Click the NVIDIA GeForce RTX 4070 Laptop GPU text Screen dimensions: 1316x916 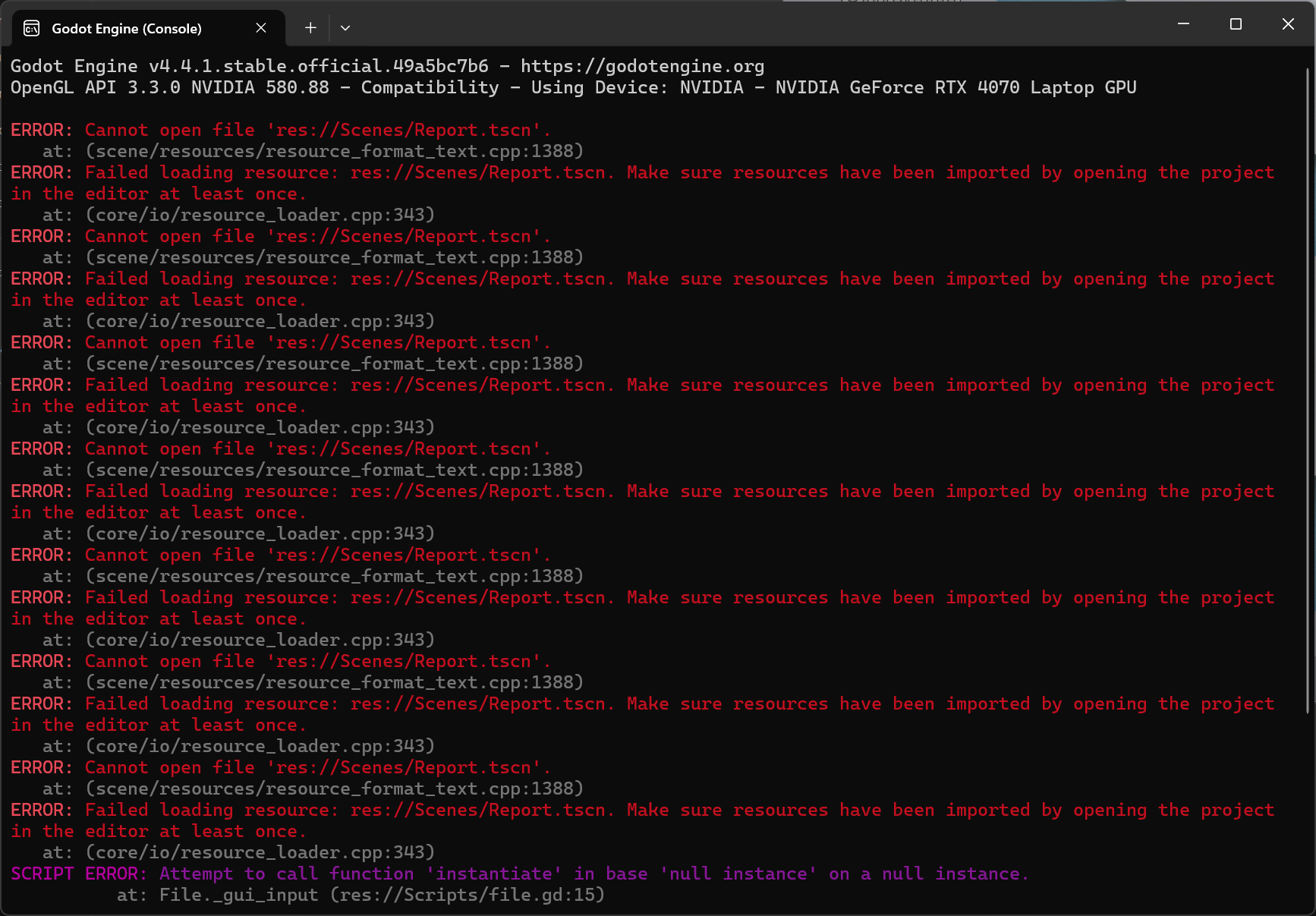pyautogui.click(x=956, y=87)
